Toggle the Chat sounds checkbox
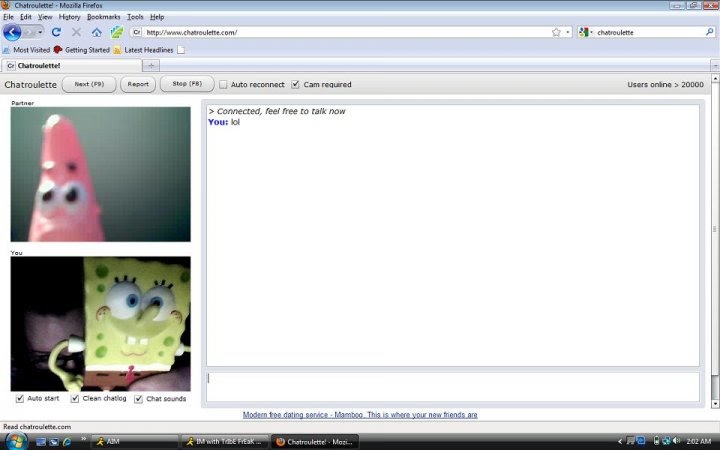Screen dimensions: 720x450 138,399
